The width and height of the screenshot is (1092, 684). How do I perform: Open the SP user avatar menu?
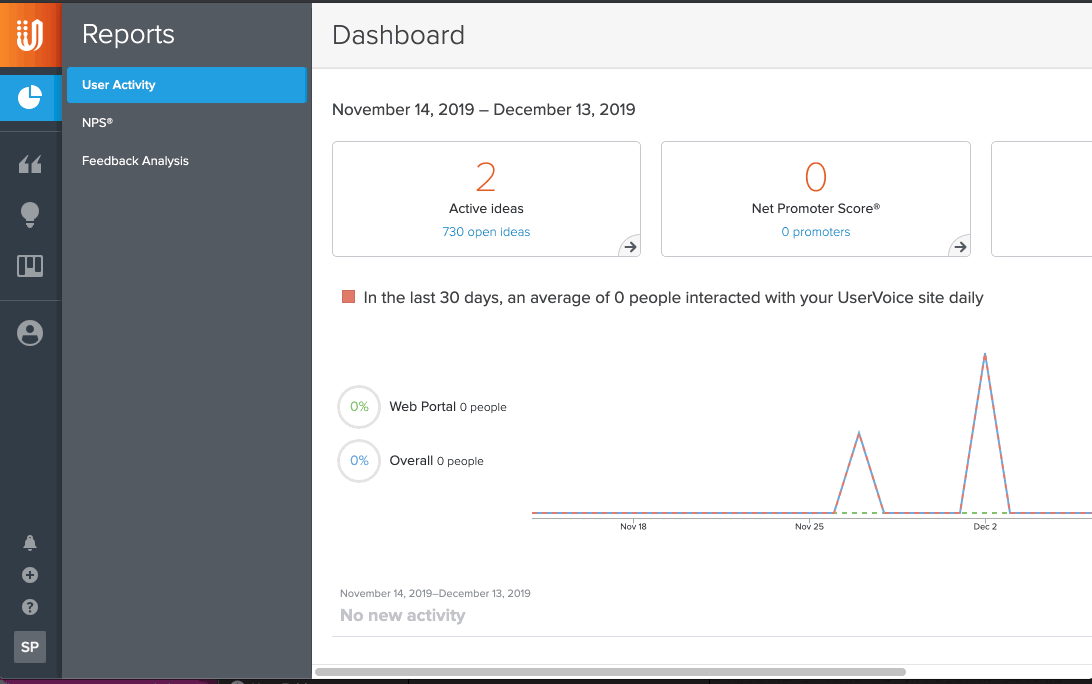(x=30, y=647)
